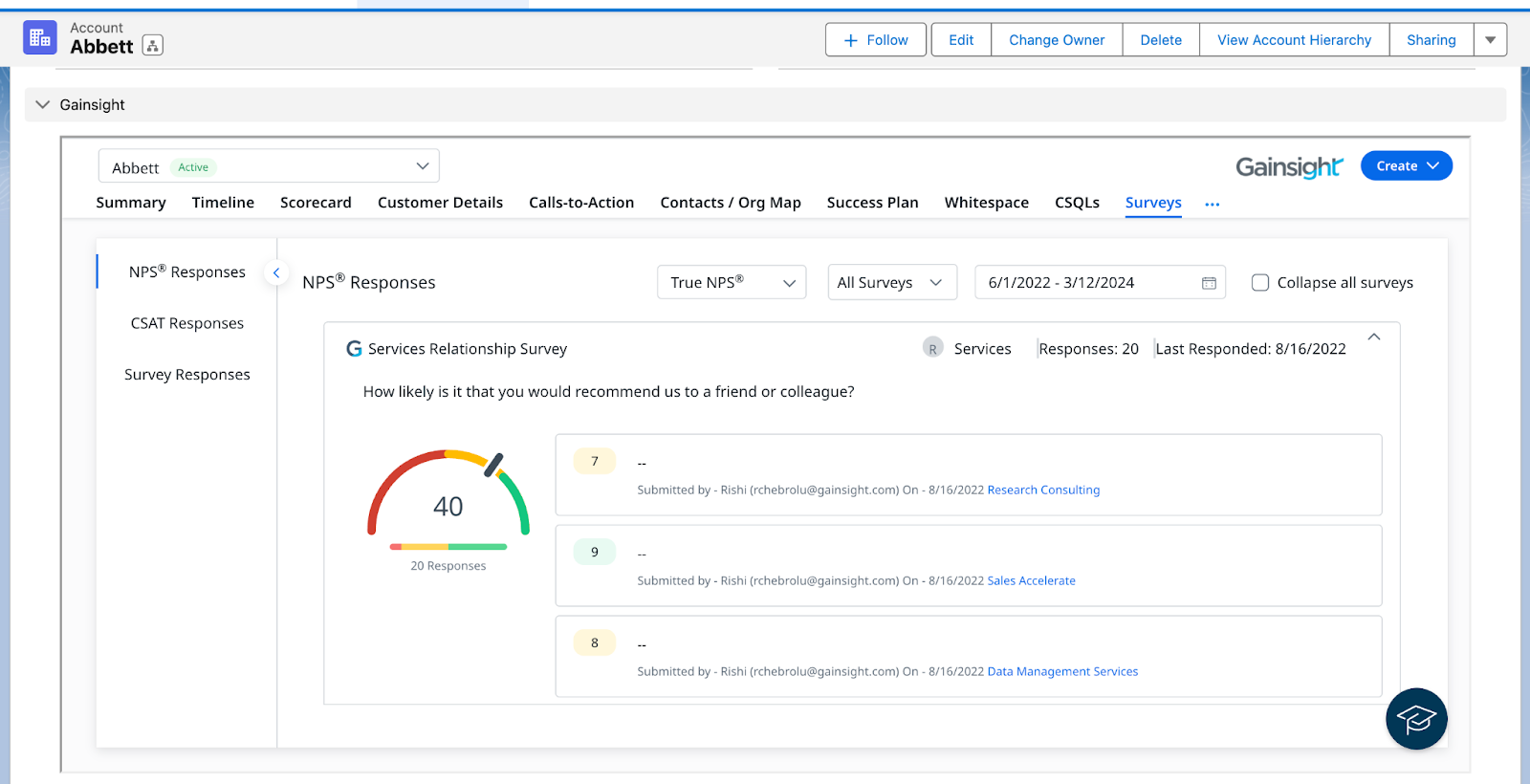1530x784 pixels.
Task: Select the Surveys tab
Action: pyautogui.click(x=1153, y=203)
